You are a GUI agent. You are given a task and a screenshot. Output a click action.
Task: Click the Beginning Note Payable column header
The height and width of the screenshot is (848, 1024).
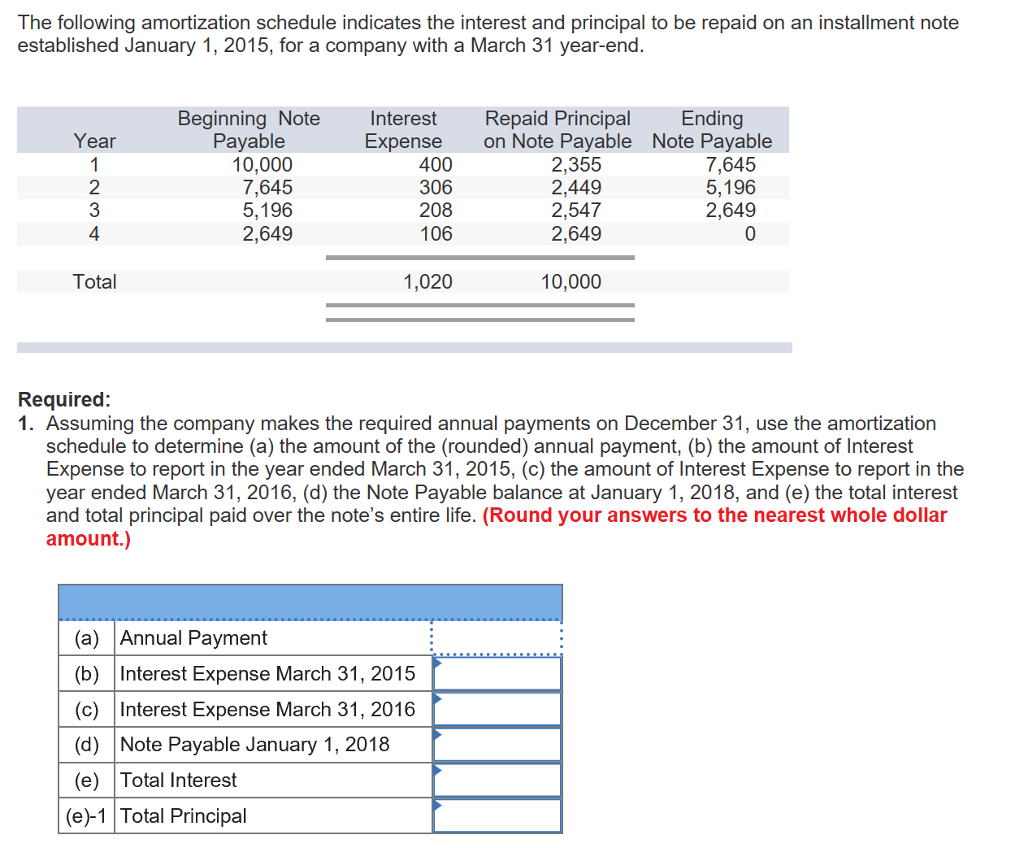[248, 129]
